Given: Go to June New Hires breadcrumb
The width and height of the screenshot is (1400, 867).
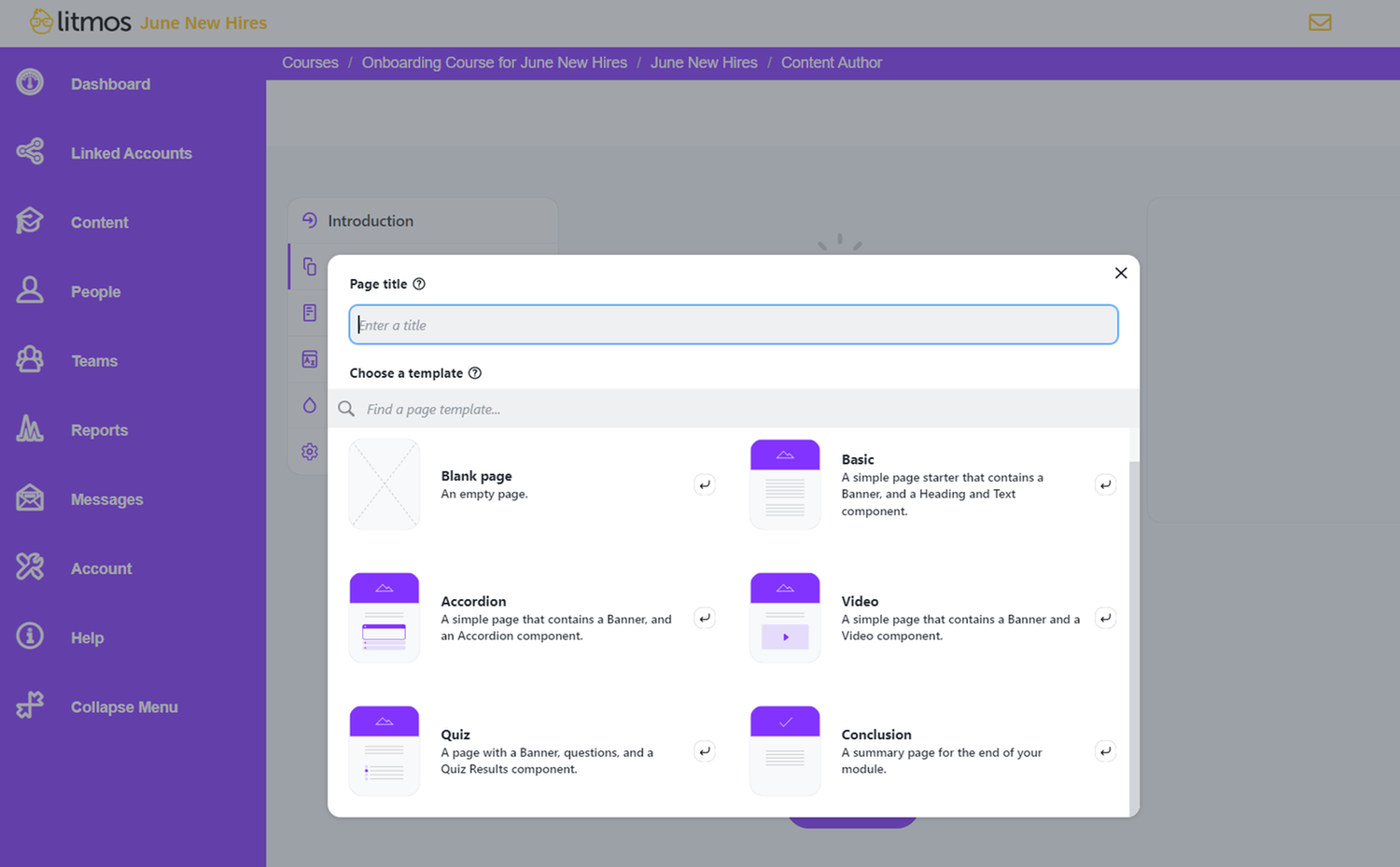Looking at the screenshot, I should coord(704,63).
